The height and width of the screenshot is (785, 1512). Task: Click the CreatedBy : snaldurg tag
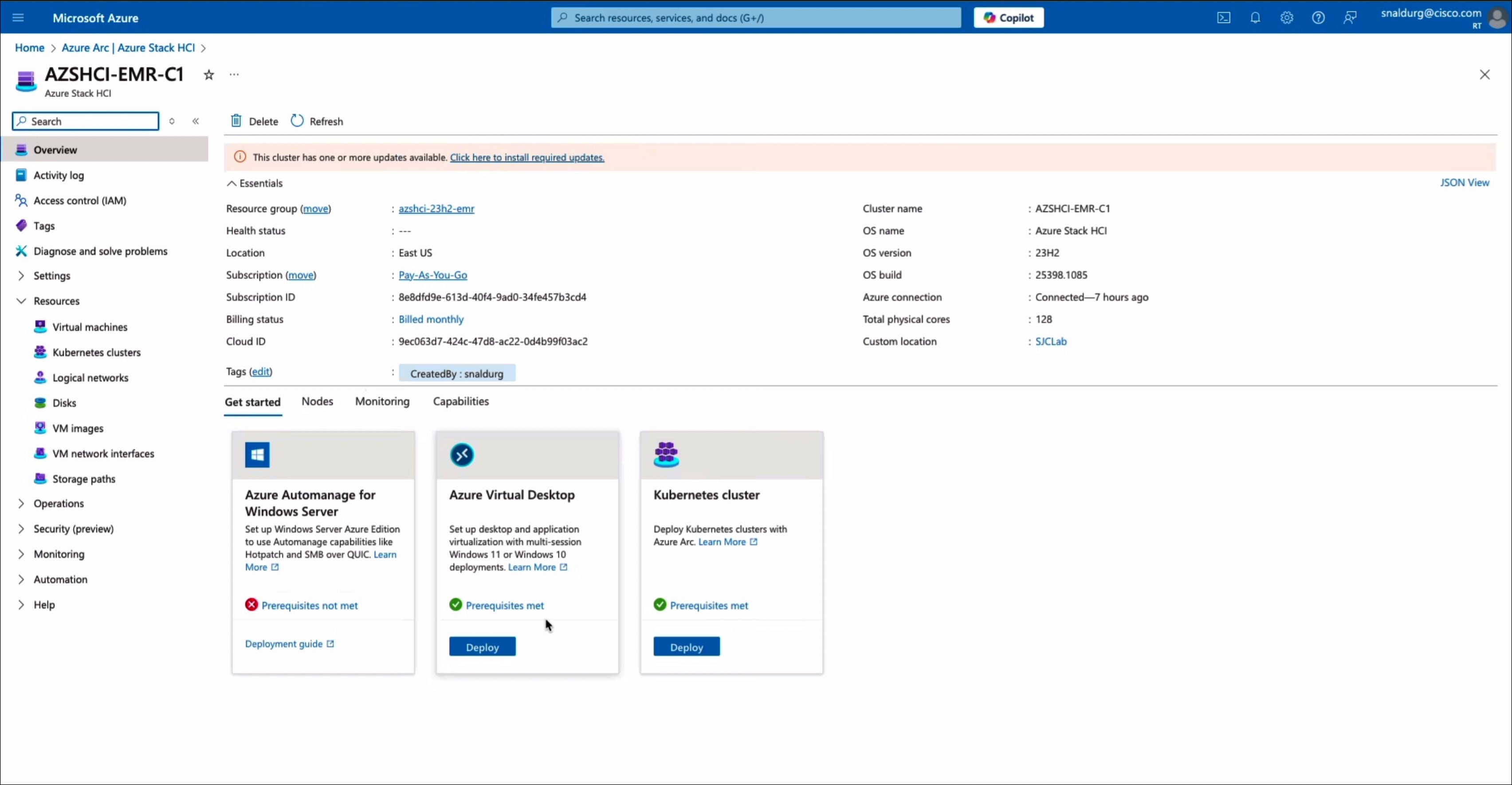pyautogui.click(x=457, y=373)
